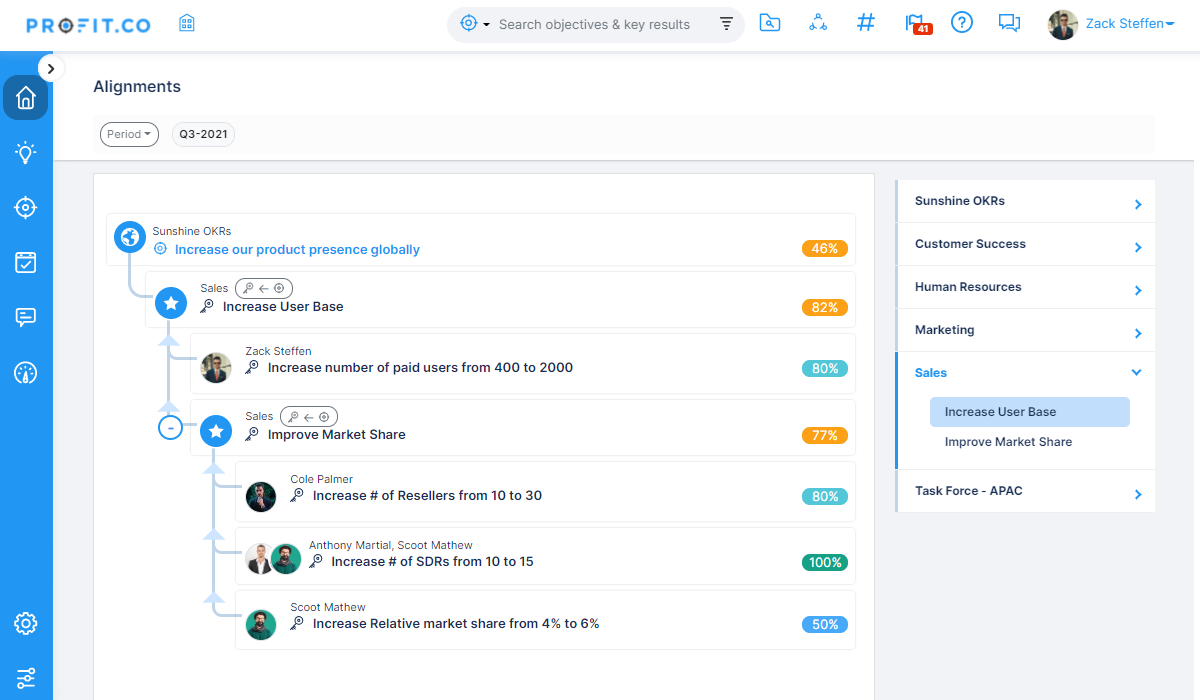Viewport: 1200px width, 700px height.
Task: Open the settings gear in the sidebar
Action: pyautogui.click(x=25, y=622)
